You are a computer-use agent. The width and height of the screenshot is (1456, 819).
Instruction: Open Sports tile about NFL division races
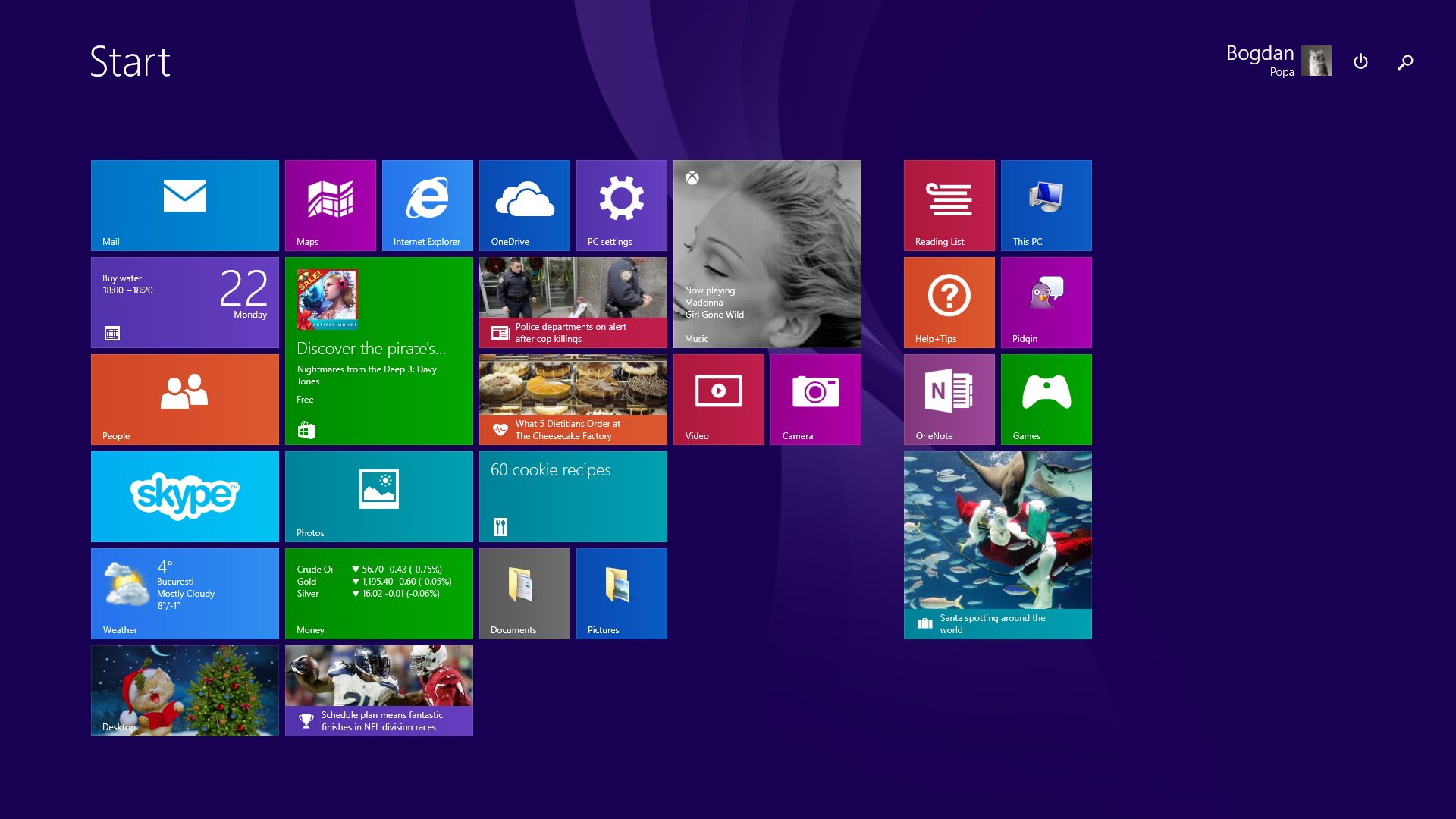(x=379, y=691)
